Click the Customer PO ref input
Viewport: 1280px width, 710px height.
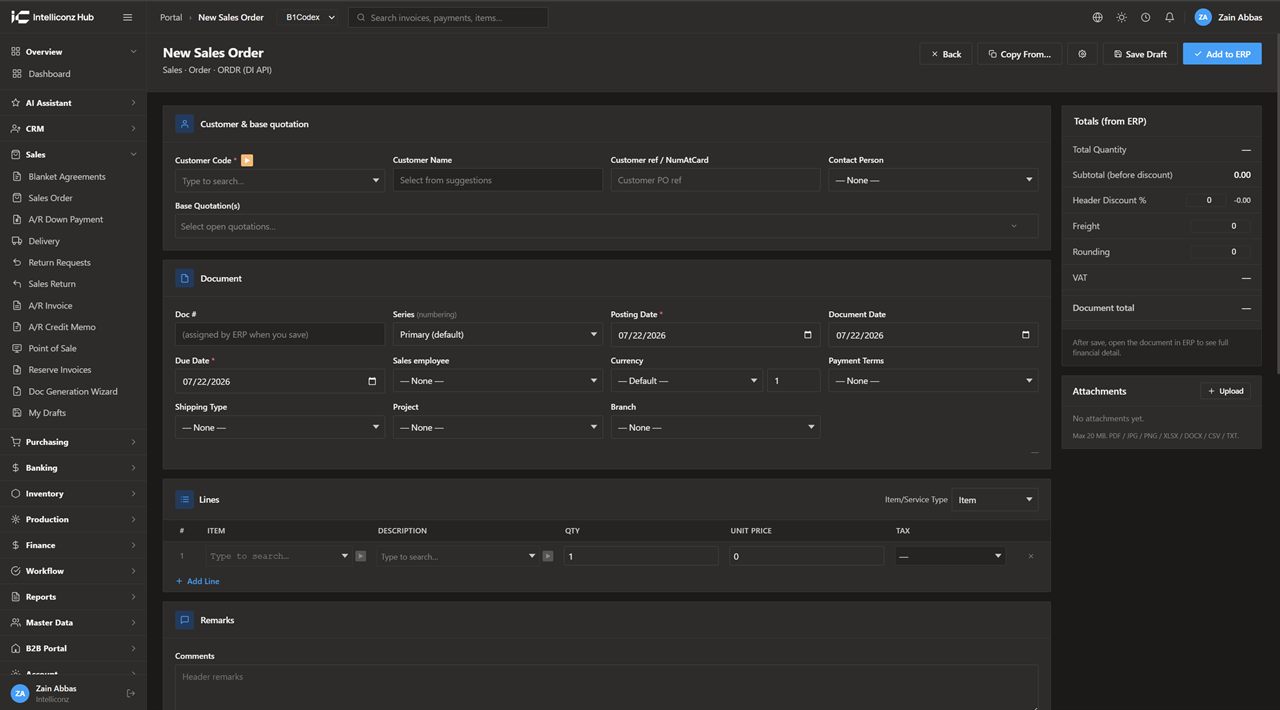(715, 180)
